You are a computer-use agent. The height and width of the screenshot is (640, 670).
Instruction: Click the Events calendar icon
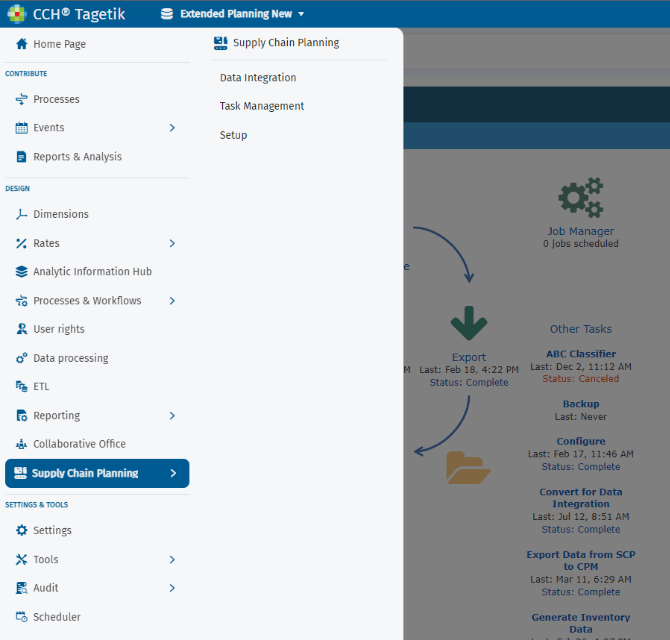21,128
